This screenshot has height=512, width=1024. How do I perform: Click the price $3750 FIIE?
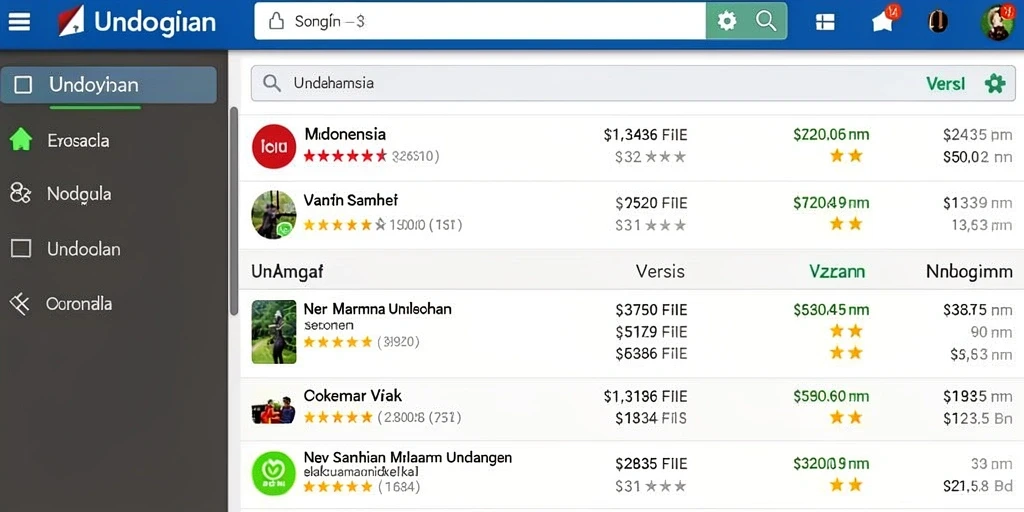(x=651, y=310)
